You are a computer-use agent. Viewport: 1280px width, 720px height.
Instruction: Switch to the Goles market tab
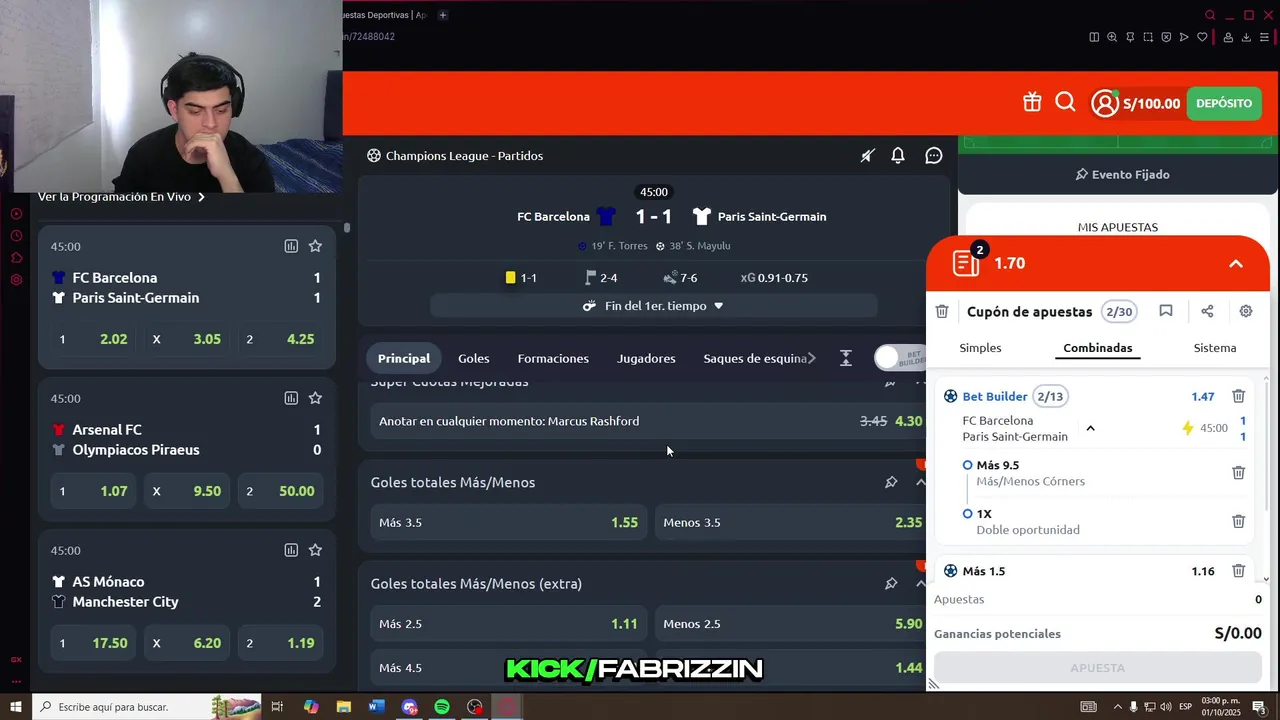pos(474,358)
